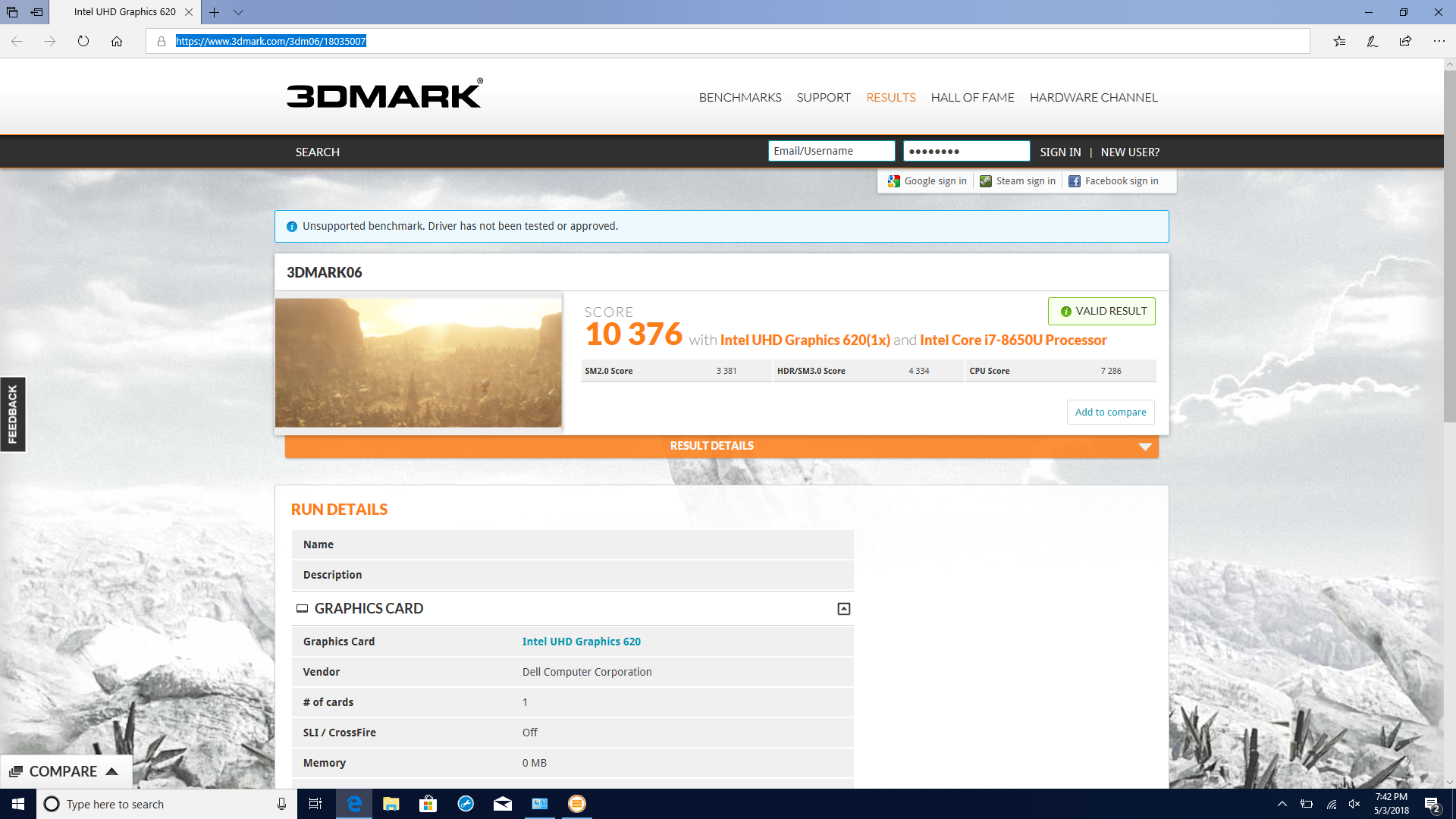Screen dimensions: 1456x819
Task: Click the Facebook sign in icon
Action: tap(1075, 181)
